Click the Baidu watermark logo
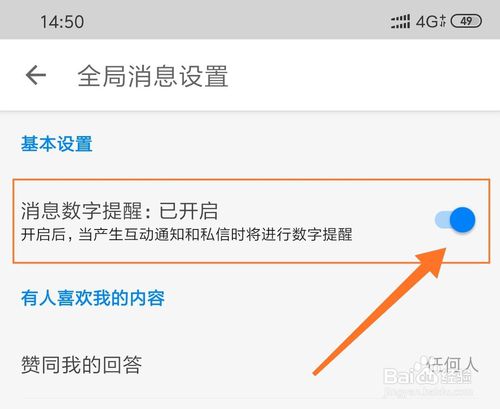Image resolution: width=500 pixels, height=409 pixels. (427, 377)
